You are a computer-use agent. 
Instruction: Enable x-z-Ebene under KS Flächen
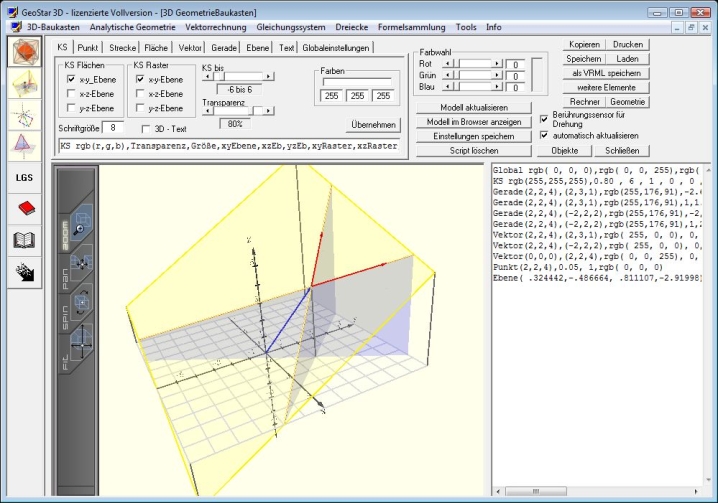(71, 93)
